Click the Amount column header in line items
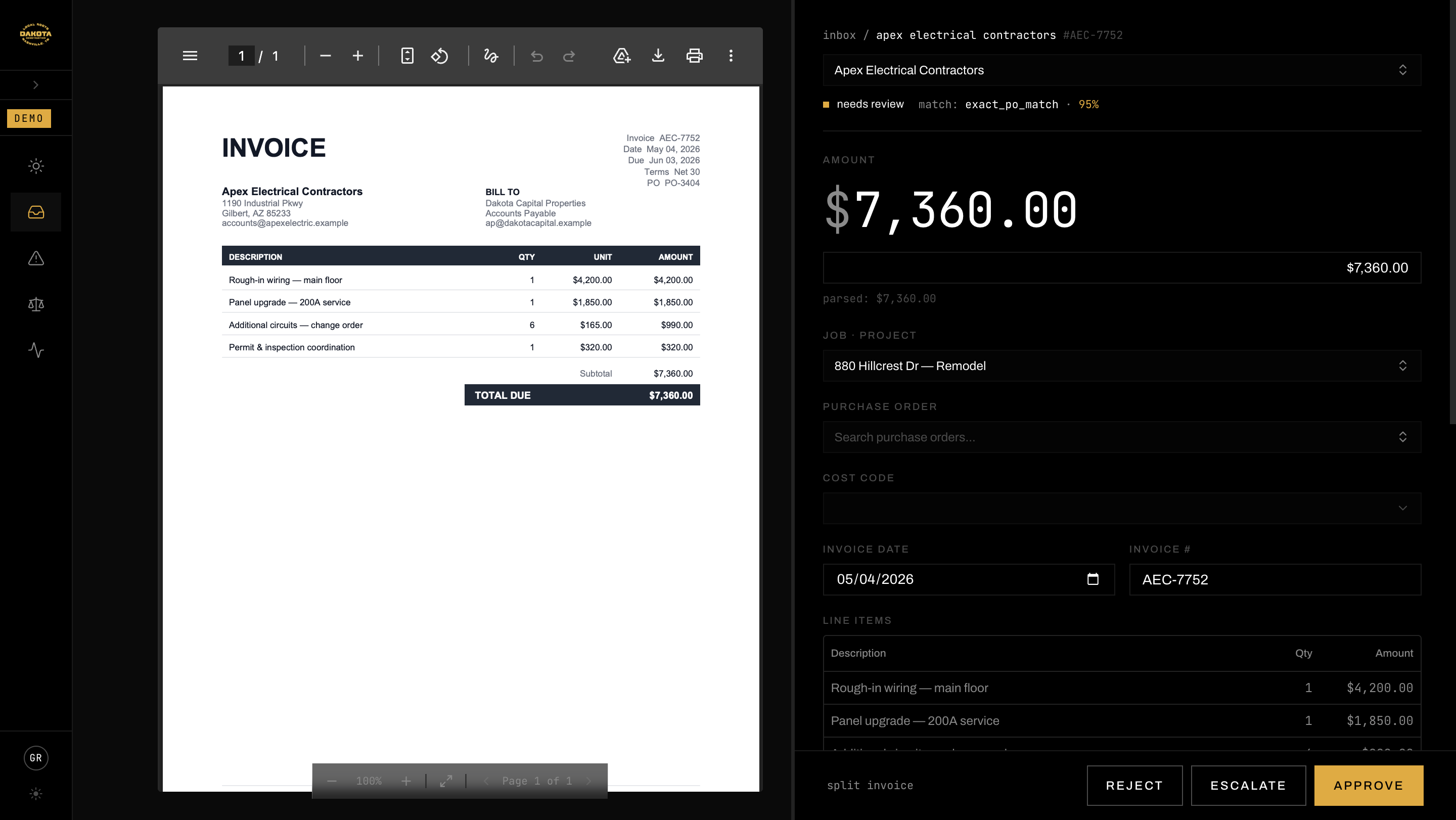 point(1394,653)
